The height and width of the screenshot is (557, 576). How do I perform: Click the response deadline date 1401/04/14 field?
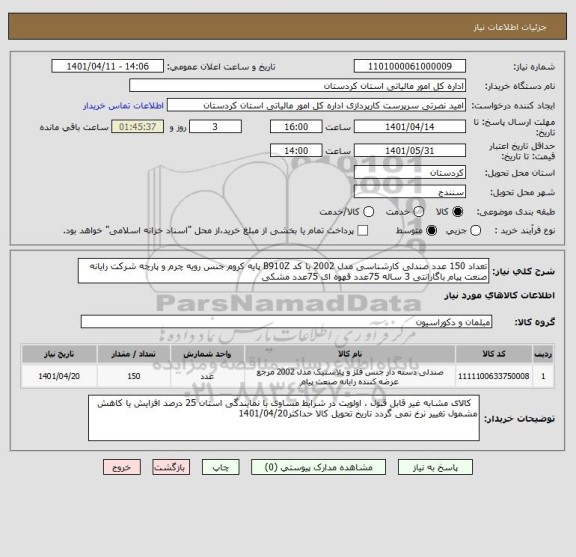(410, 127)
